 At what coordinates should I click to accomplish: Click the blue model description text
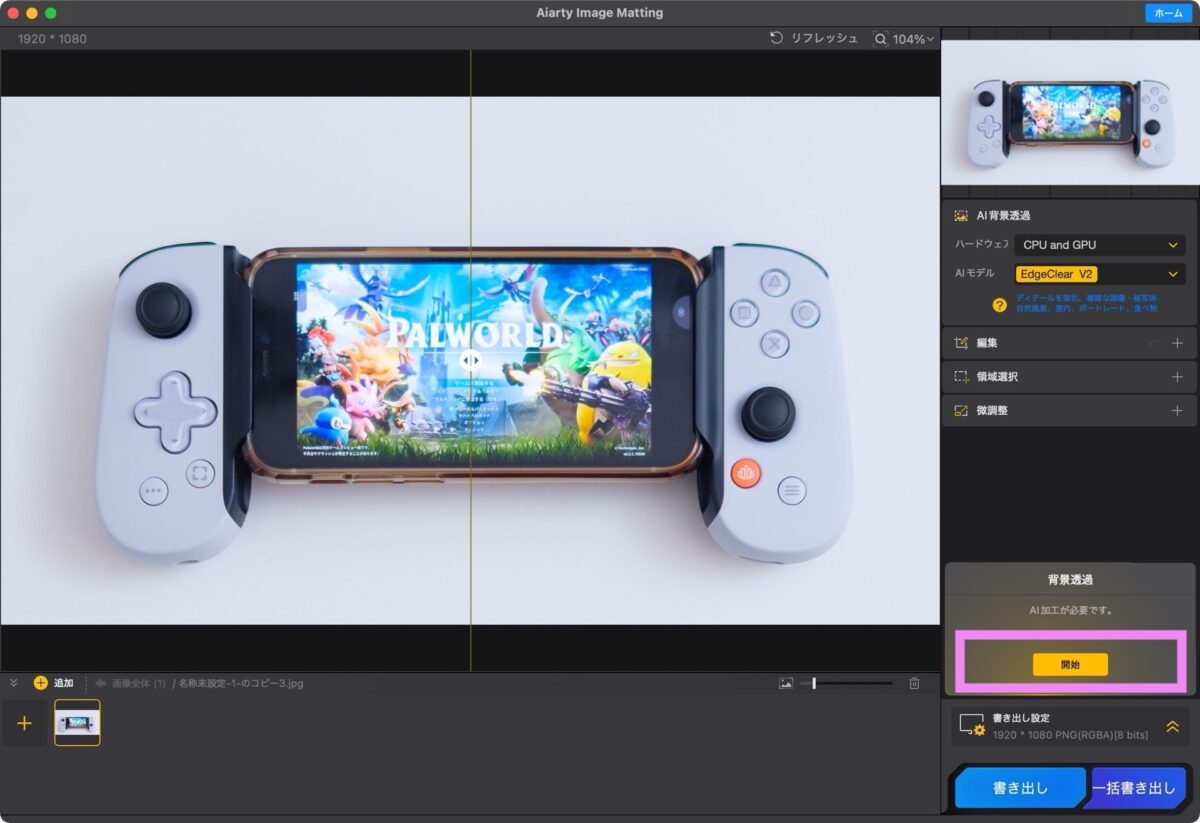[1086, 303]
